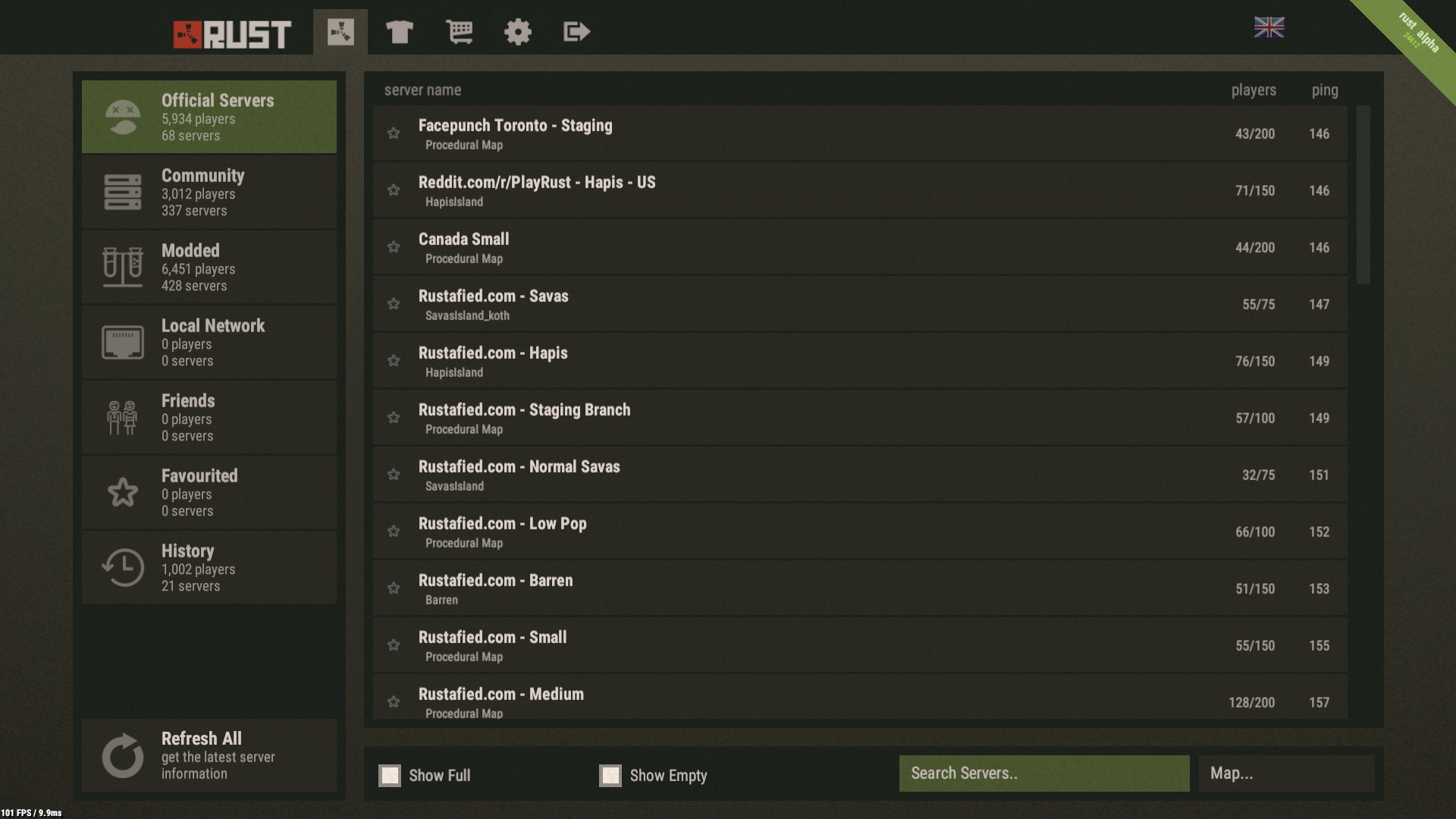Favourite Facepunch Toronto - Staging star
The image size is (1456, 819).
pos(394,133)
